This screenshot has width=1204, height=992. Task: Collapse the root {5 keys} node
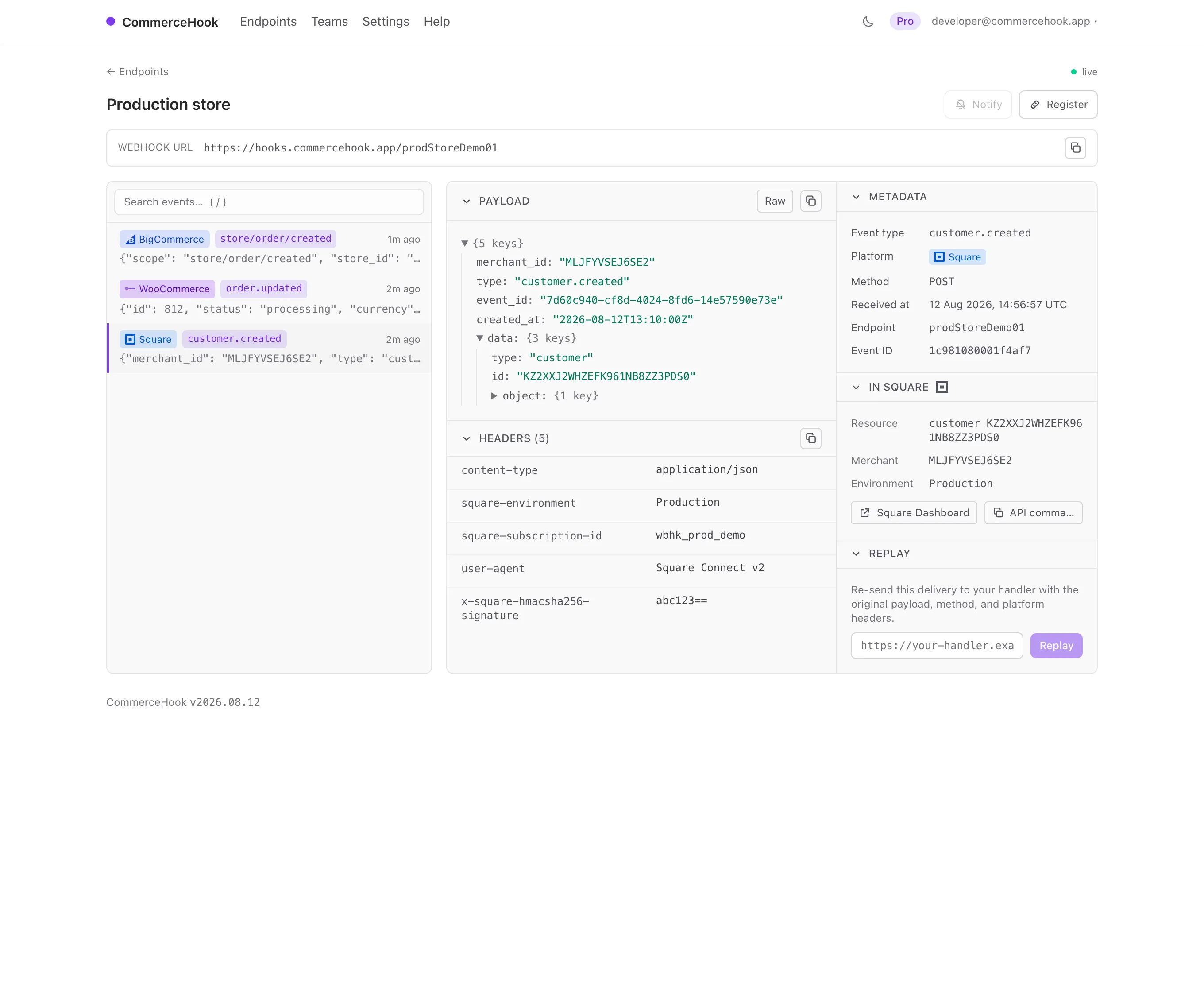465,244
